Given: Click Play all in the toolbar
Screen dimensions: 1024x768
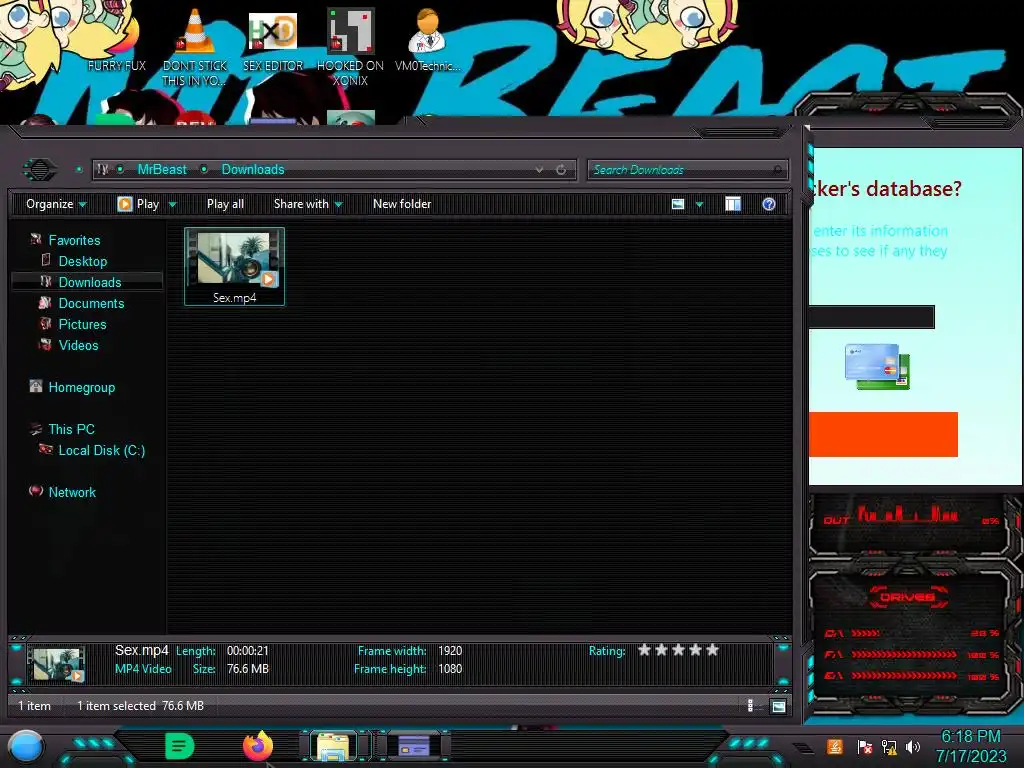Looking at the screenshot, I should 225,204.
